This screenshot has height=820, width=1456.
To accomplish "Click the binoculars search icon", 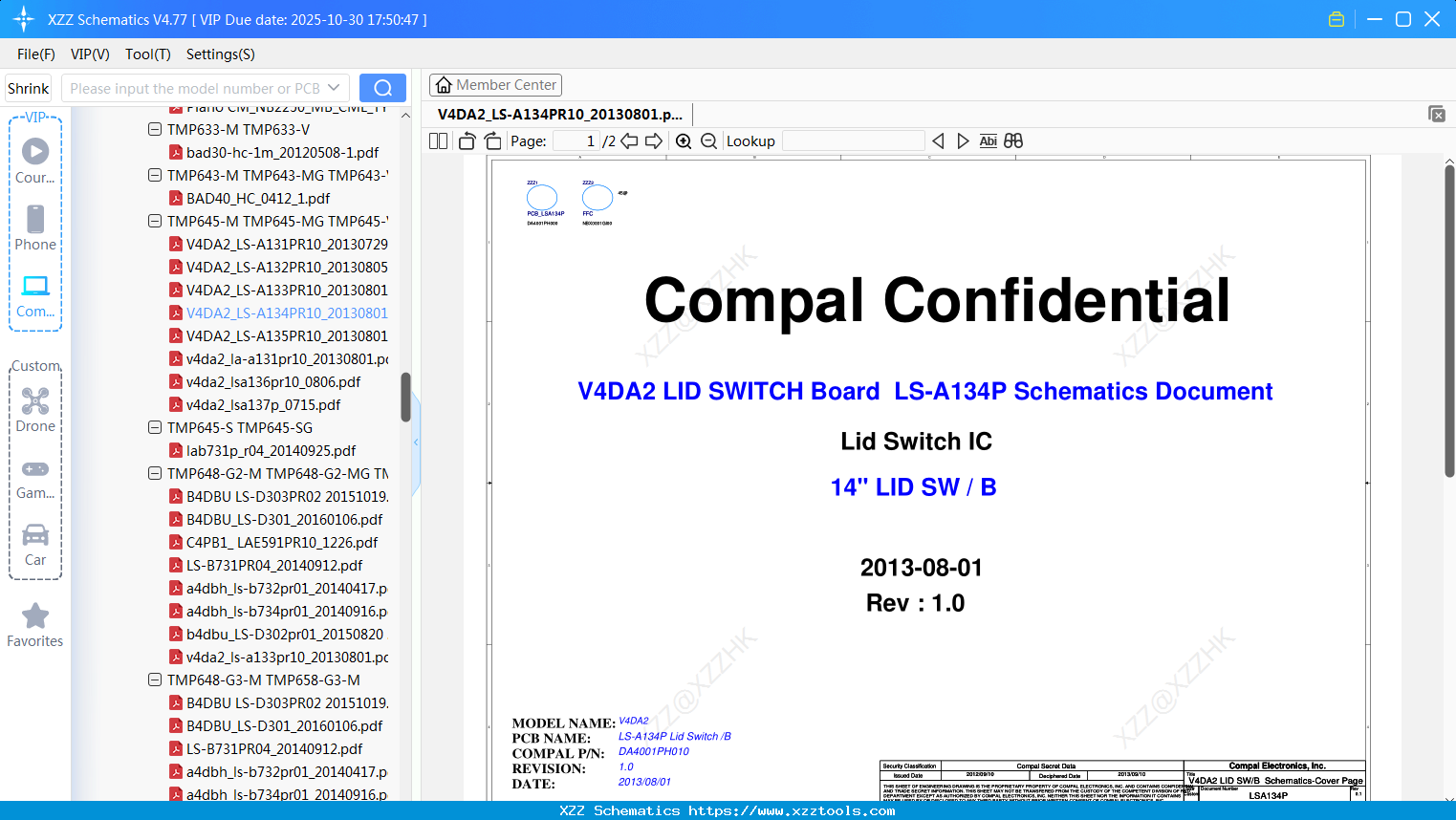I will tap(1013, 141).
